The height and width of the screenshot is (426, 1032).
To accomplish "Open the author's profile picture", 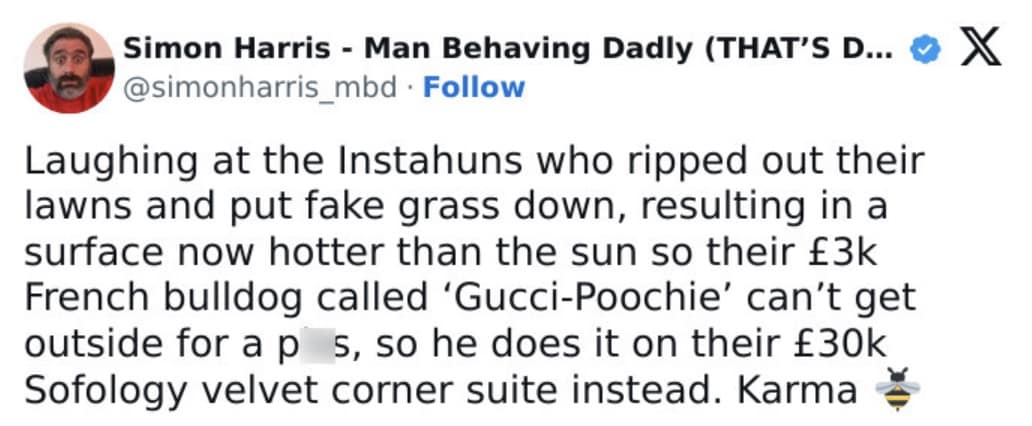I will [x=69, y=69].
